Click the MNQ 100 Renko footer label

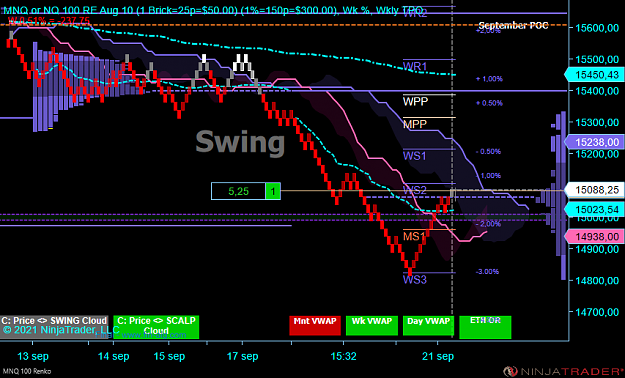pyautogui.click(x=27, y=371)
